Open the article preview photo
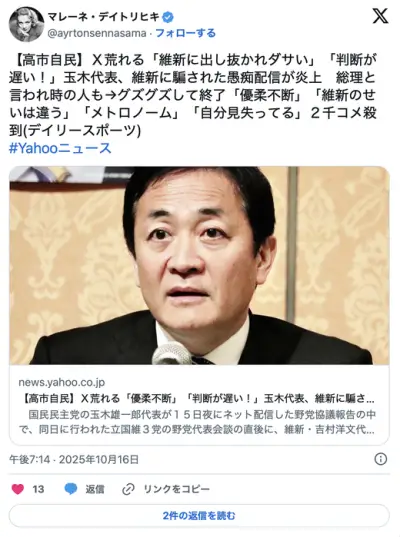The height and width of the screenshot is (537, 400). pyautogui.click(x=199, y=265)
